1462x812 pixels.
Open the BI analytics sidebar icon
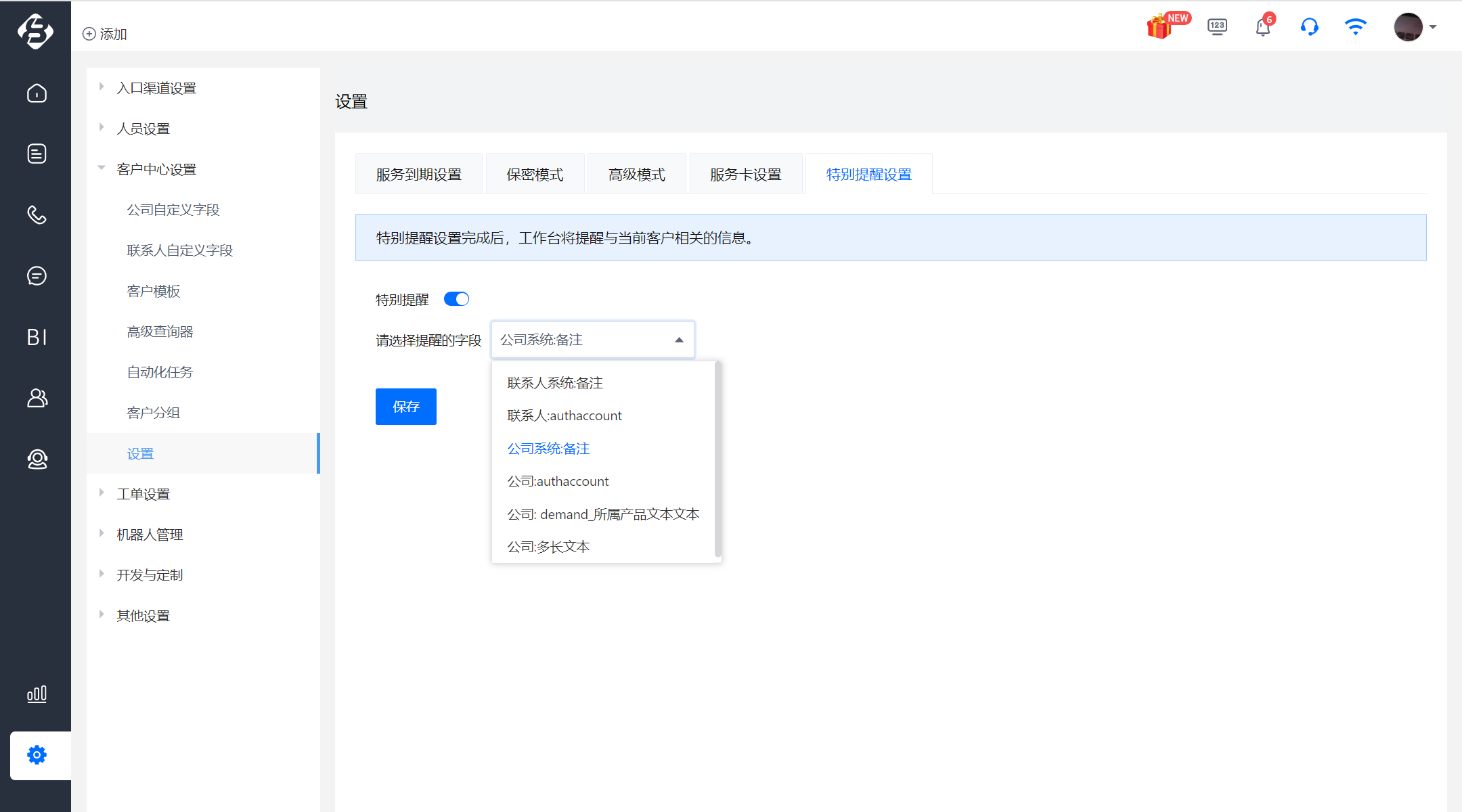pyautogui.click(x=37, y=337)
